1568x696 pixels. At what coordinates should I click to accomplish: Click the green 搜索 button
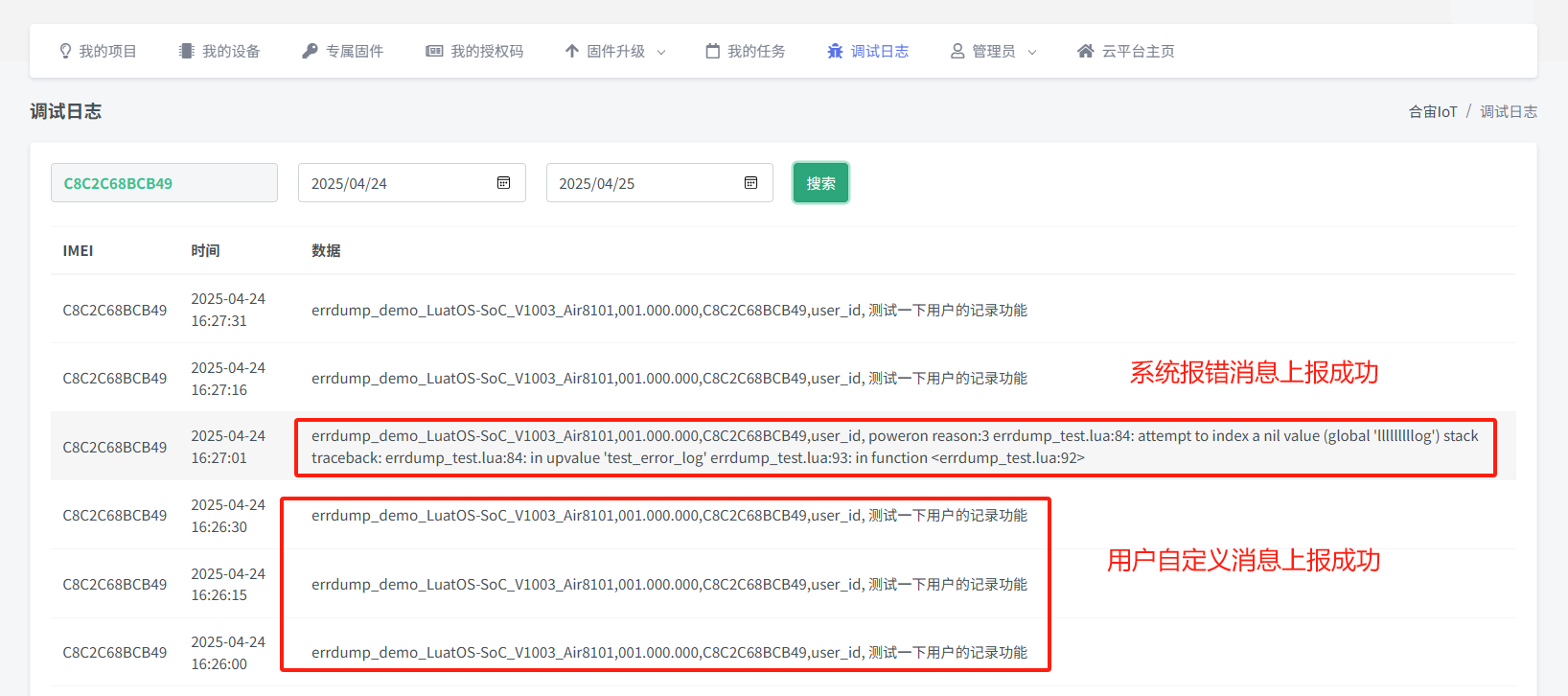pyautogui.click(x=820, y=183)
